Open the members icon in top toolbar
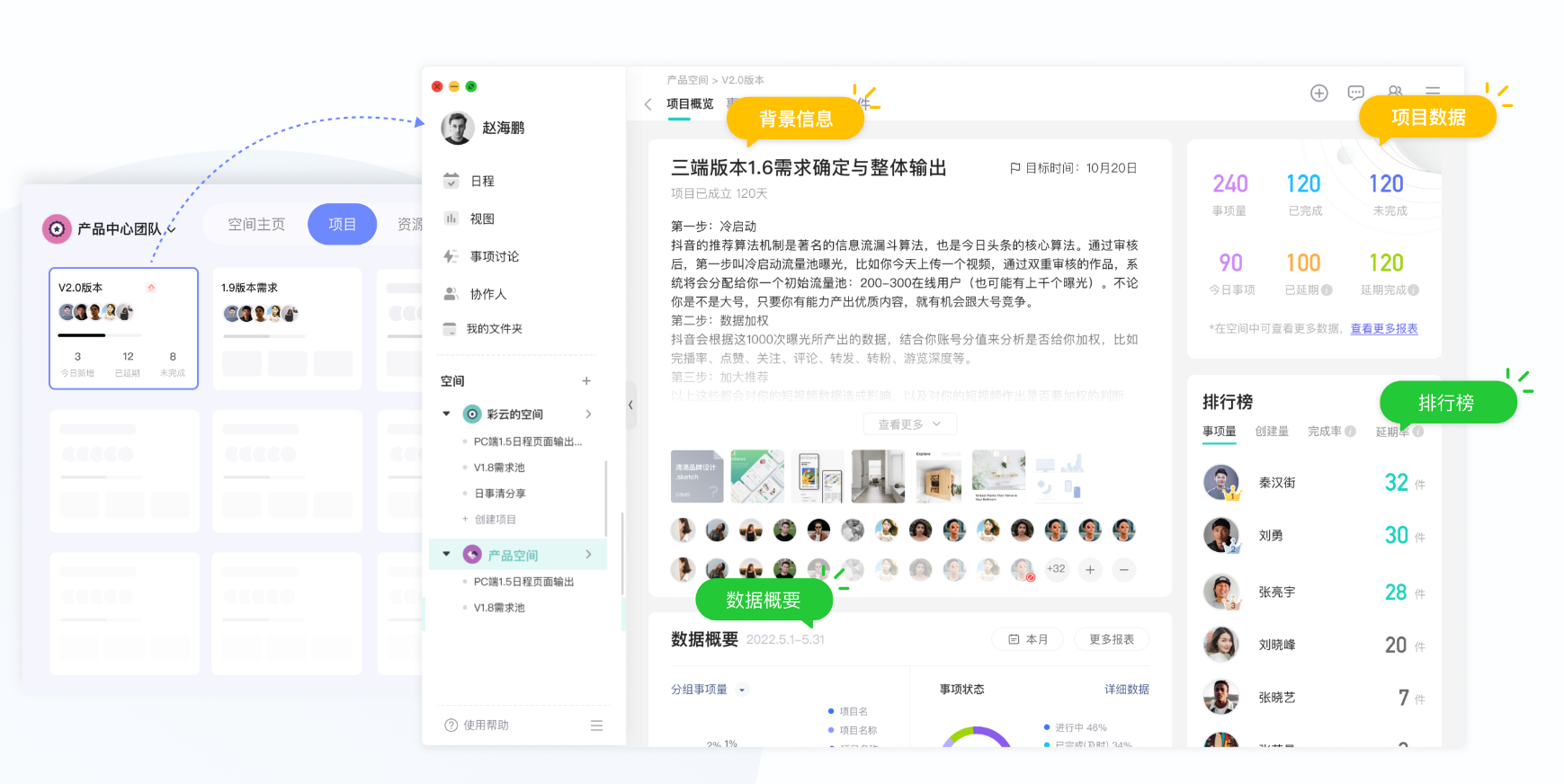 [x=1395, y=90]
